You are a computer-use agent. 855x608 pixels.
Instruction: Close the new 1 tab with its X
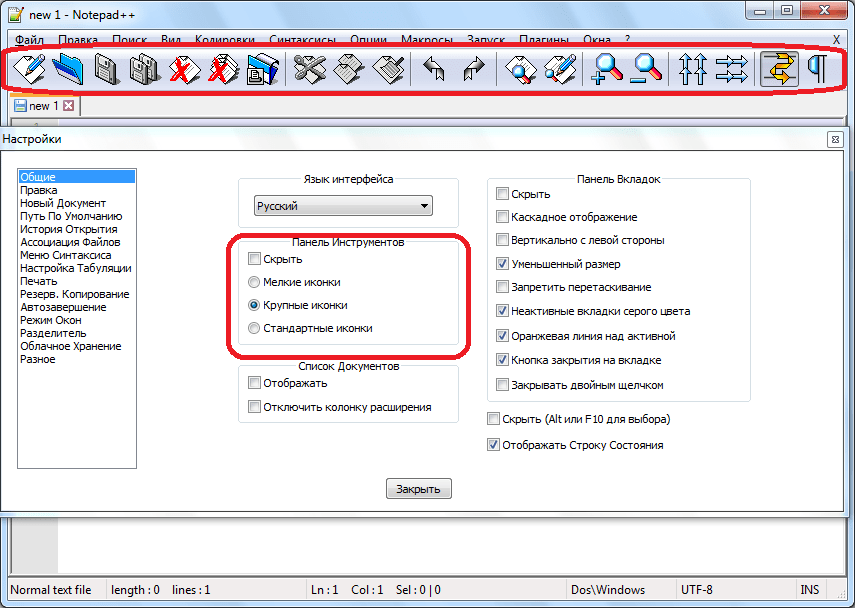pos(69,105)
